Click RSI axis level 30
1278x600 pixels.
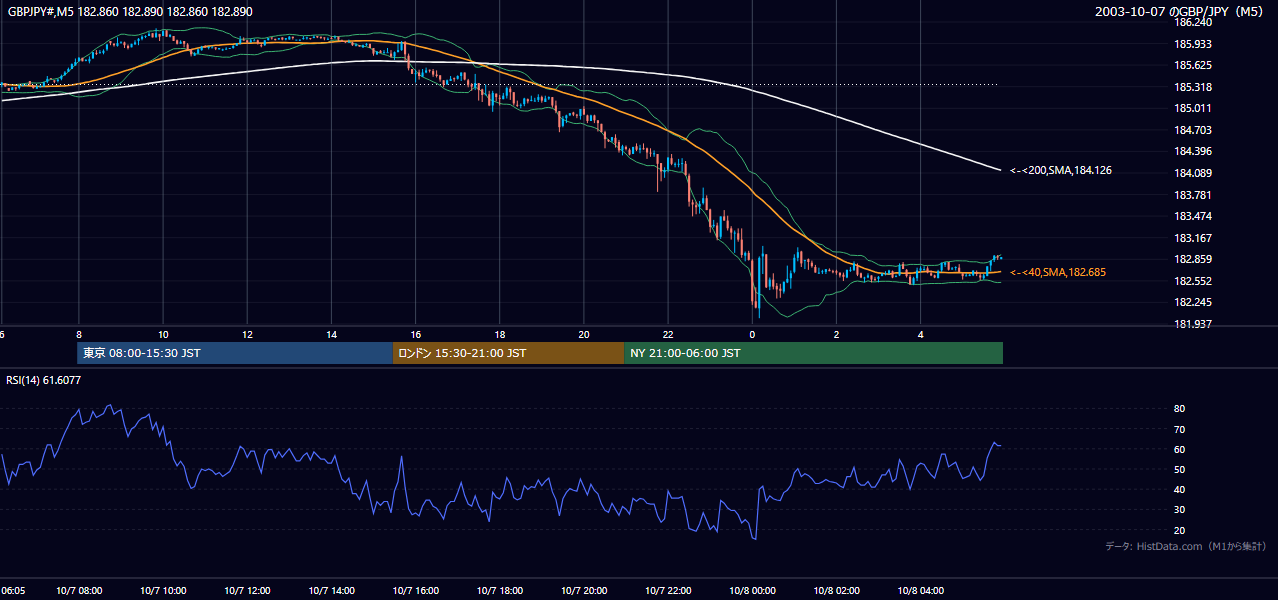1179,509
